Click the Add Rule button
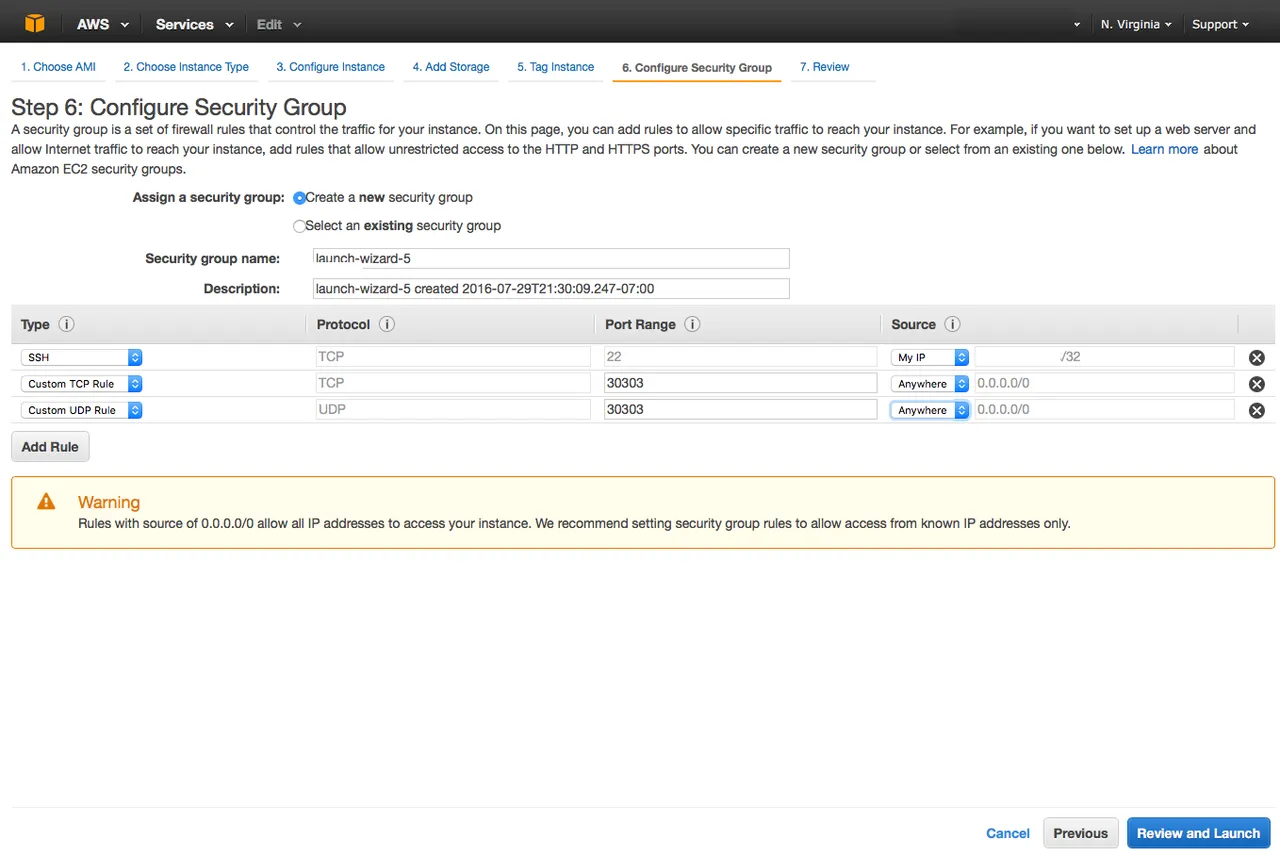 50,447
